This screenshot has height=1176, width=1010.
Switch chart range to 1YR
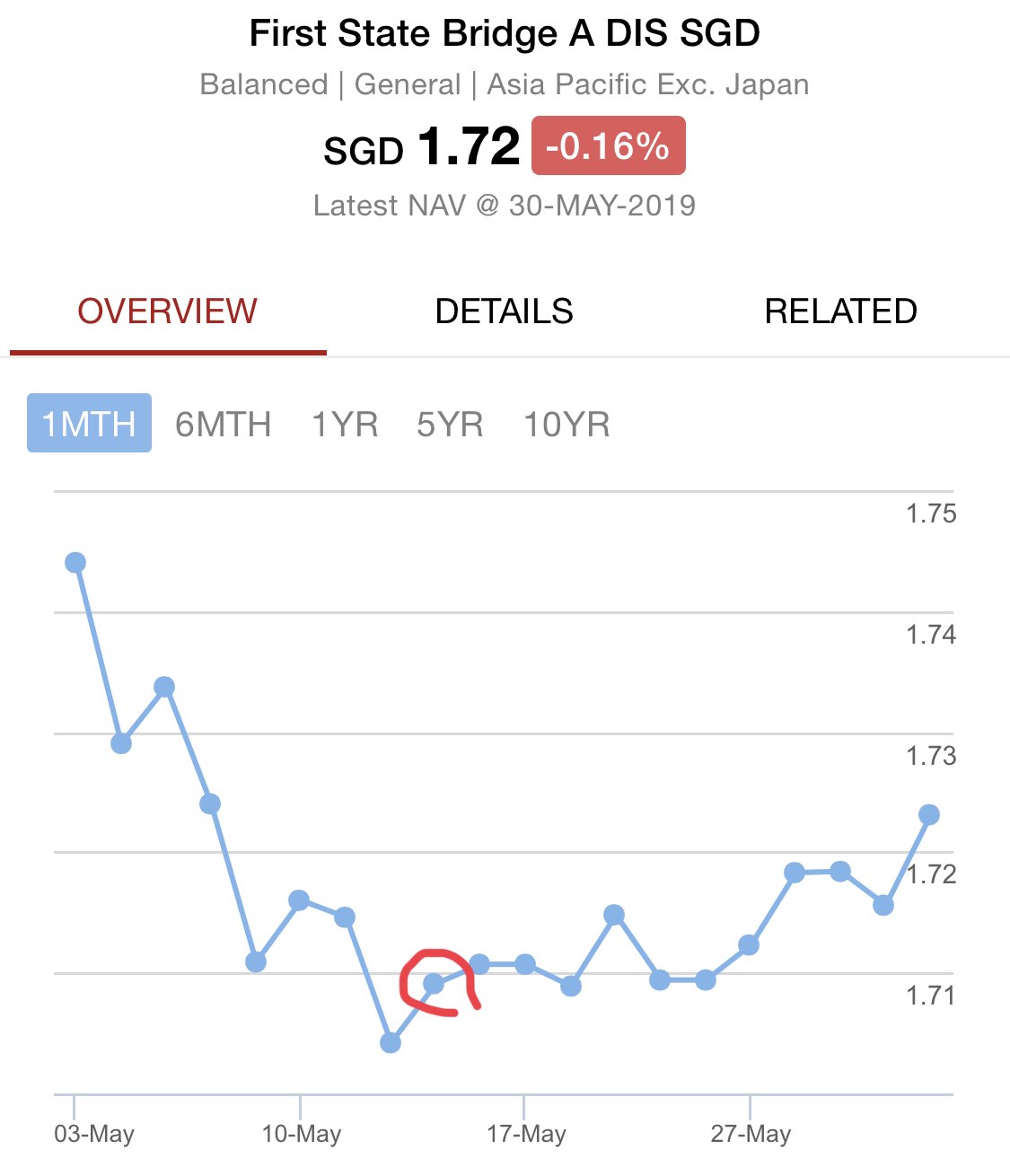345,424
